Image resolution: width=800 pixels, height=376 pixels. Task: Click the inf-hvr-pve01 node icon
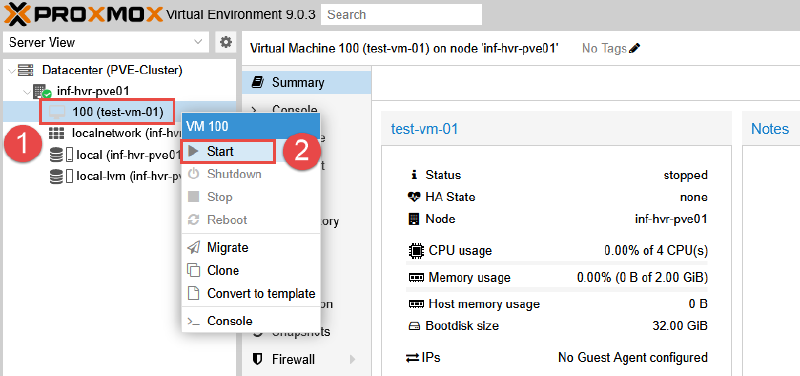(x=41, y=92)
